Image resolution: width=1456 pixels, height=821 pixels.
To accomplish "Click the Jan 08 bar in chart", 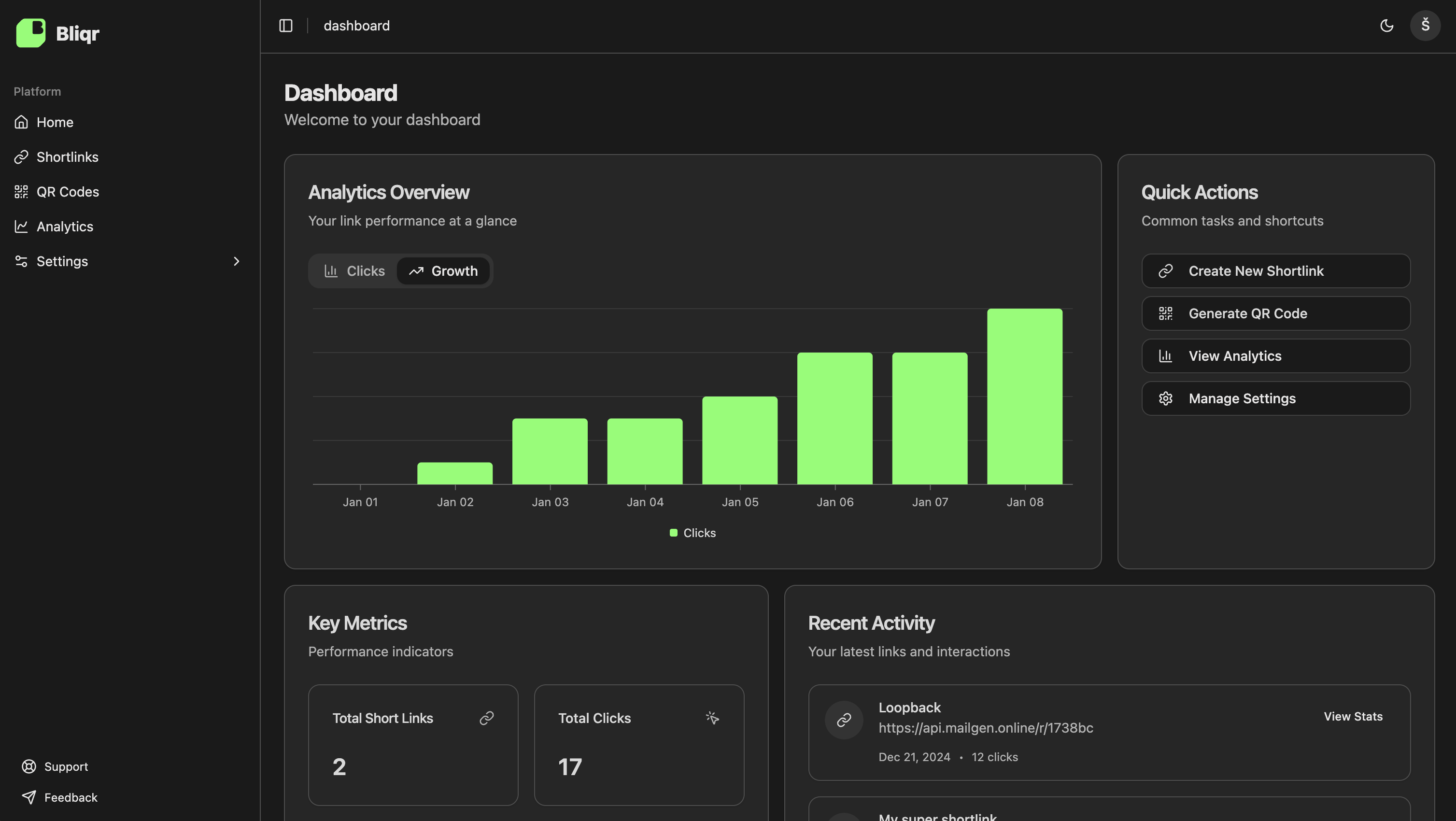I will coord(1025,396).
